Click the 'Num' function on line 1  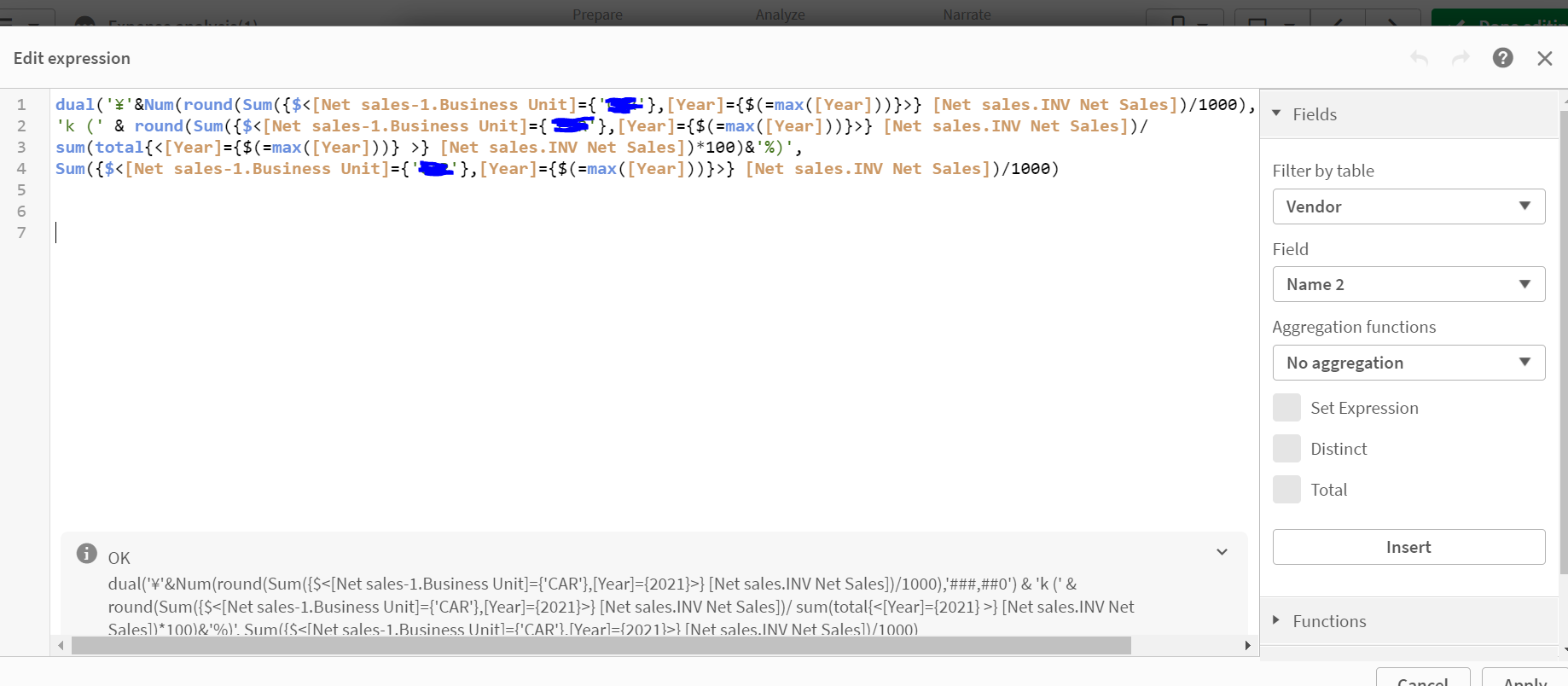click(x=159, y=104)
